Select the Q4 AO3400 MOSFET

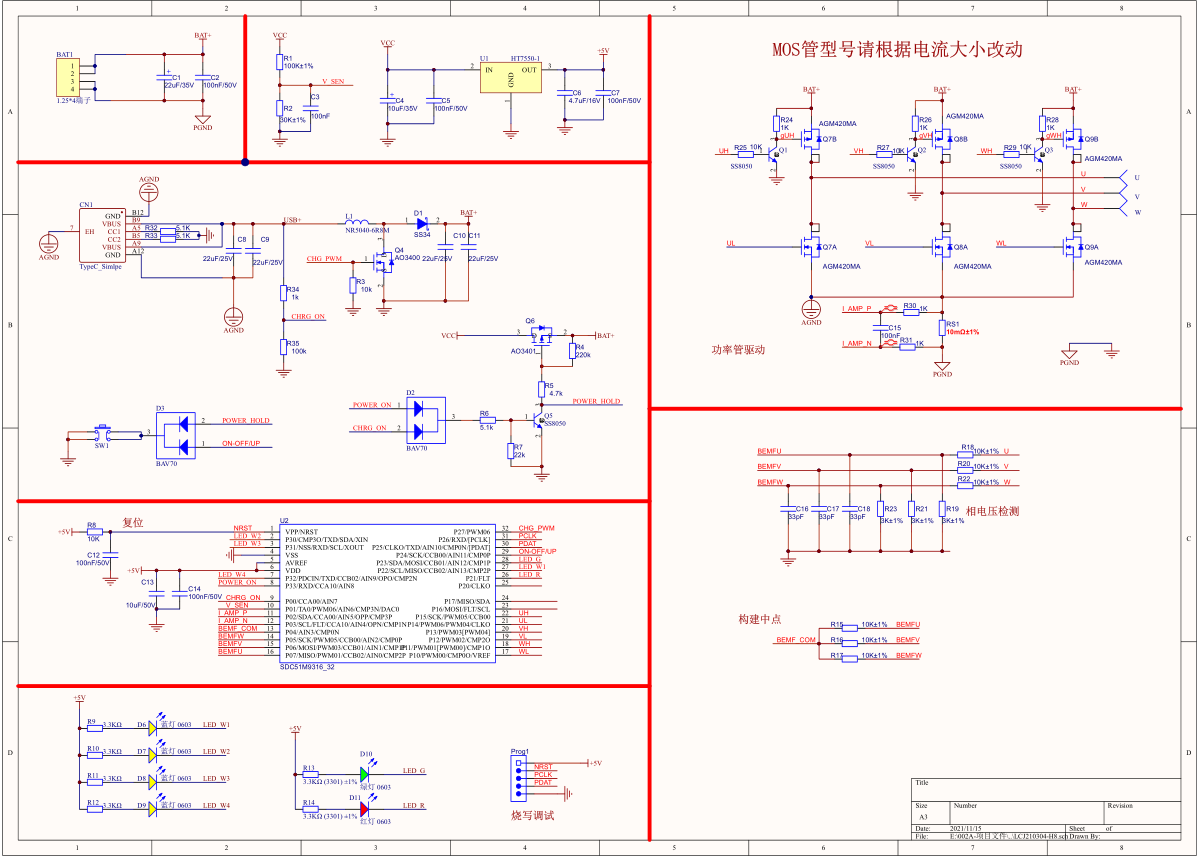(x=380, y=263)
